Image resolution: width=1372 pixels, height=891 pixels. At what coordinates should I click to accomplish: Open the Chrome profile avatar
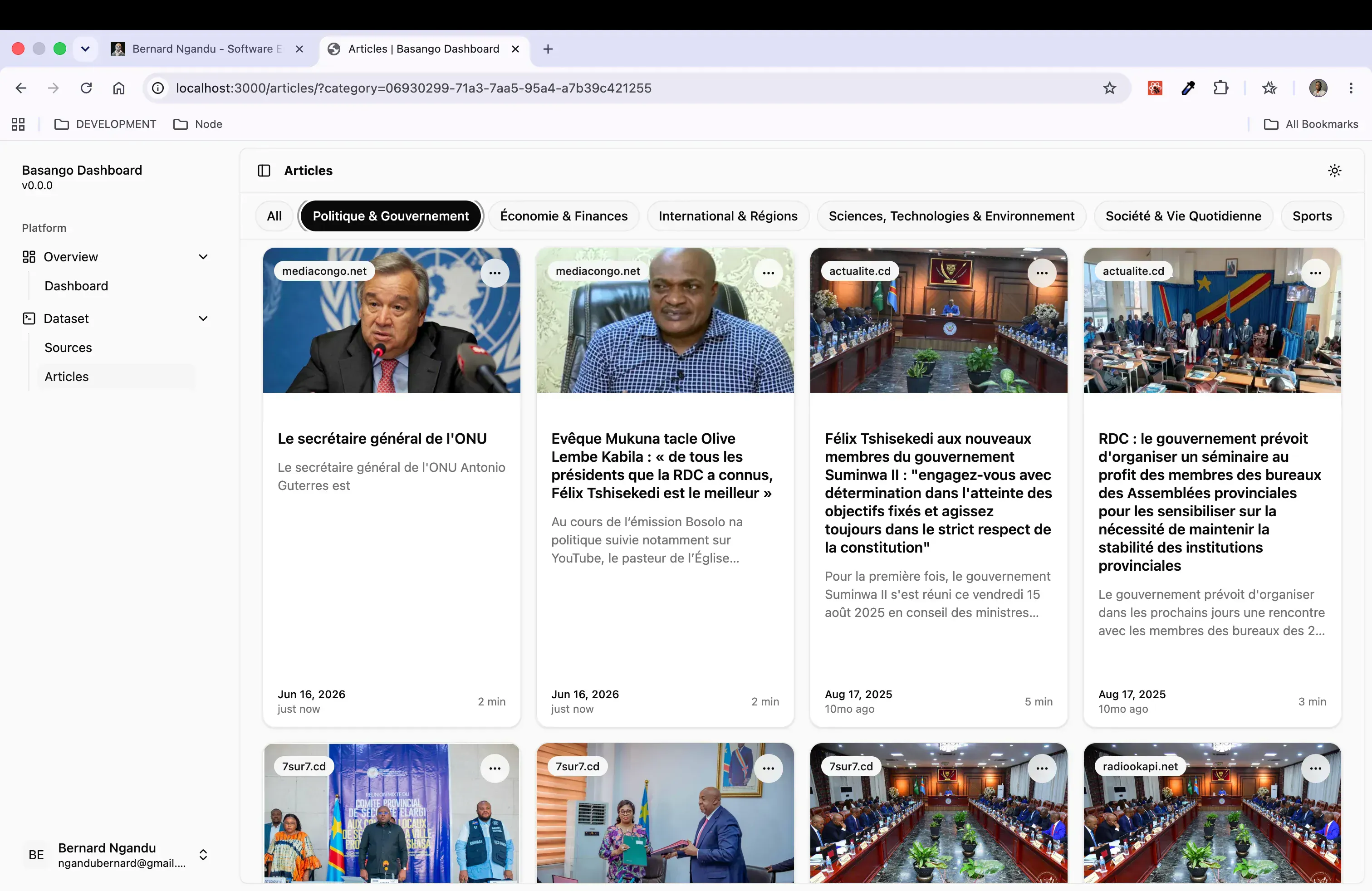[1318, 88]
